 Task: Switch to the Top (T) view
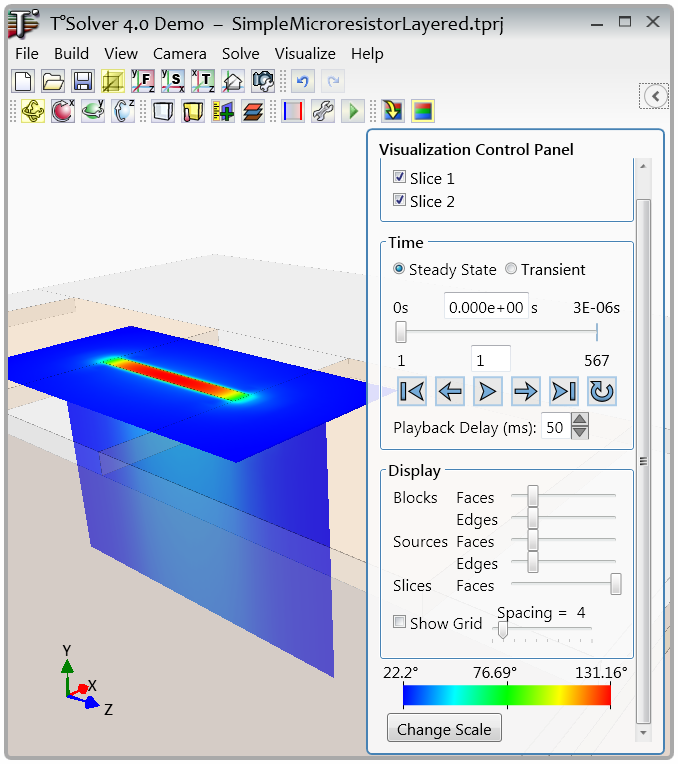[x=203, y=81]
